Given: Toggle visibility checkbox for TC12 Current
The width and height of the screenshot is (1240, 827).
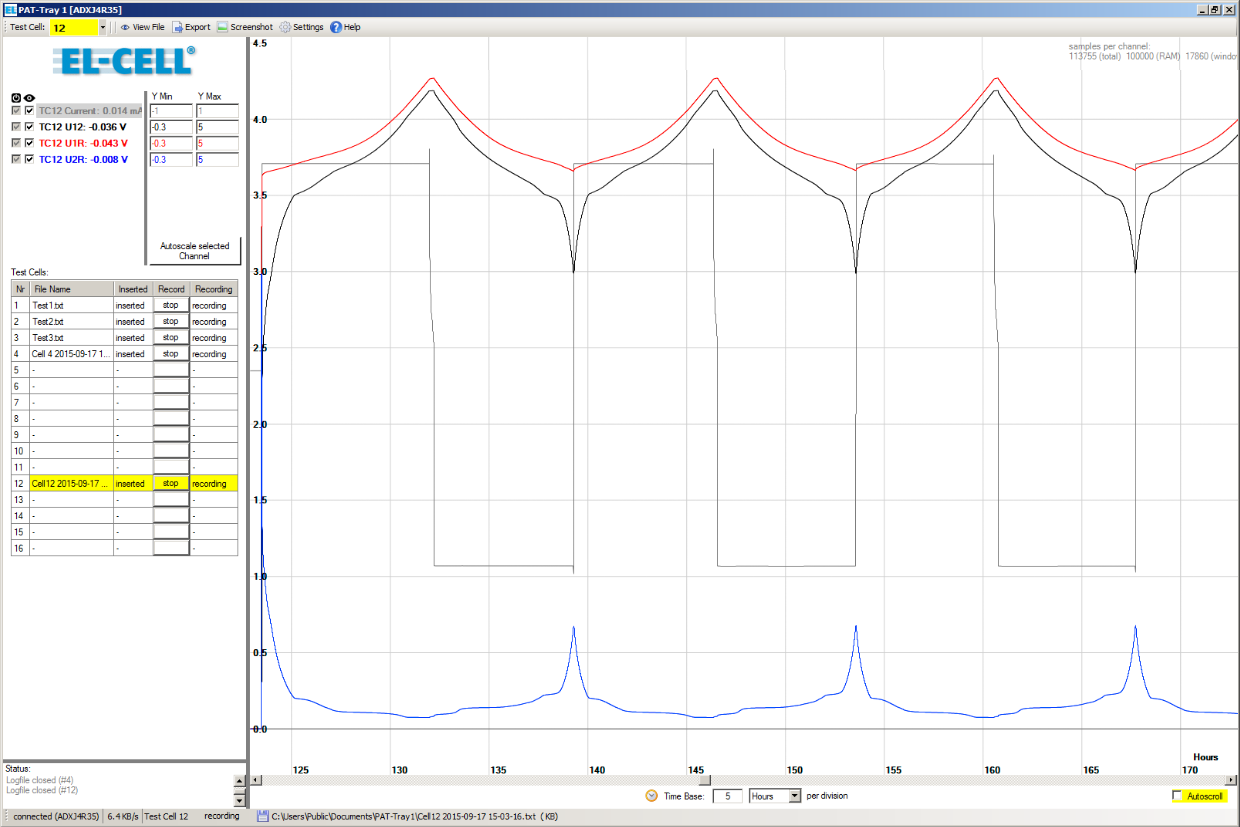Looking at the screenshot, I should (x=29, y=112).
